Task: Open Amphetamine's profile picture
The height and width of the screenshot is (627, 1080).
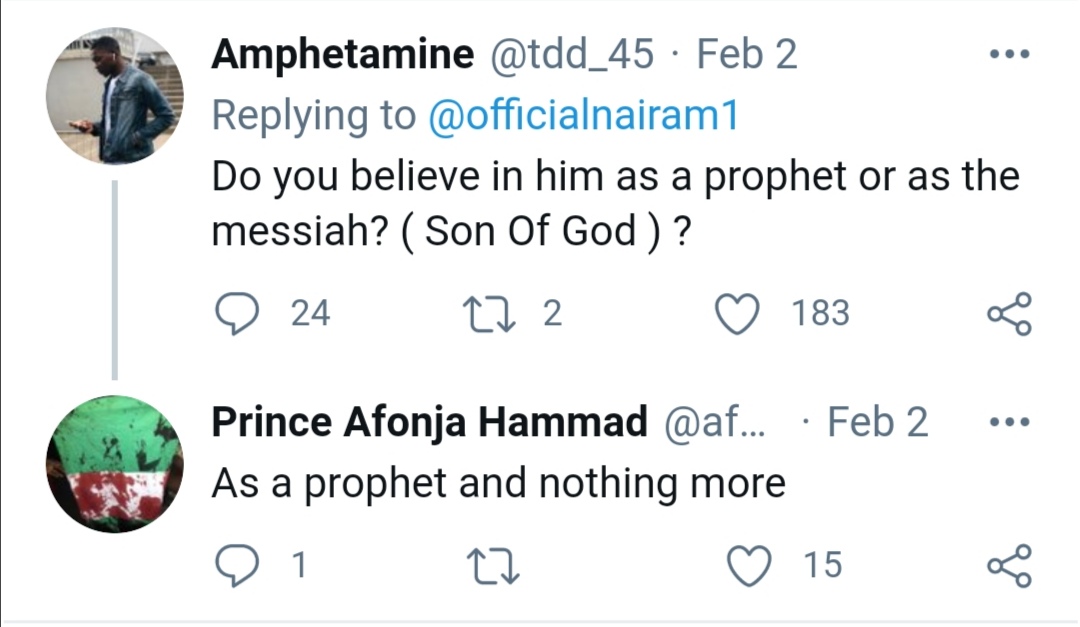Action: click(x=114, y=95)
